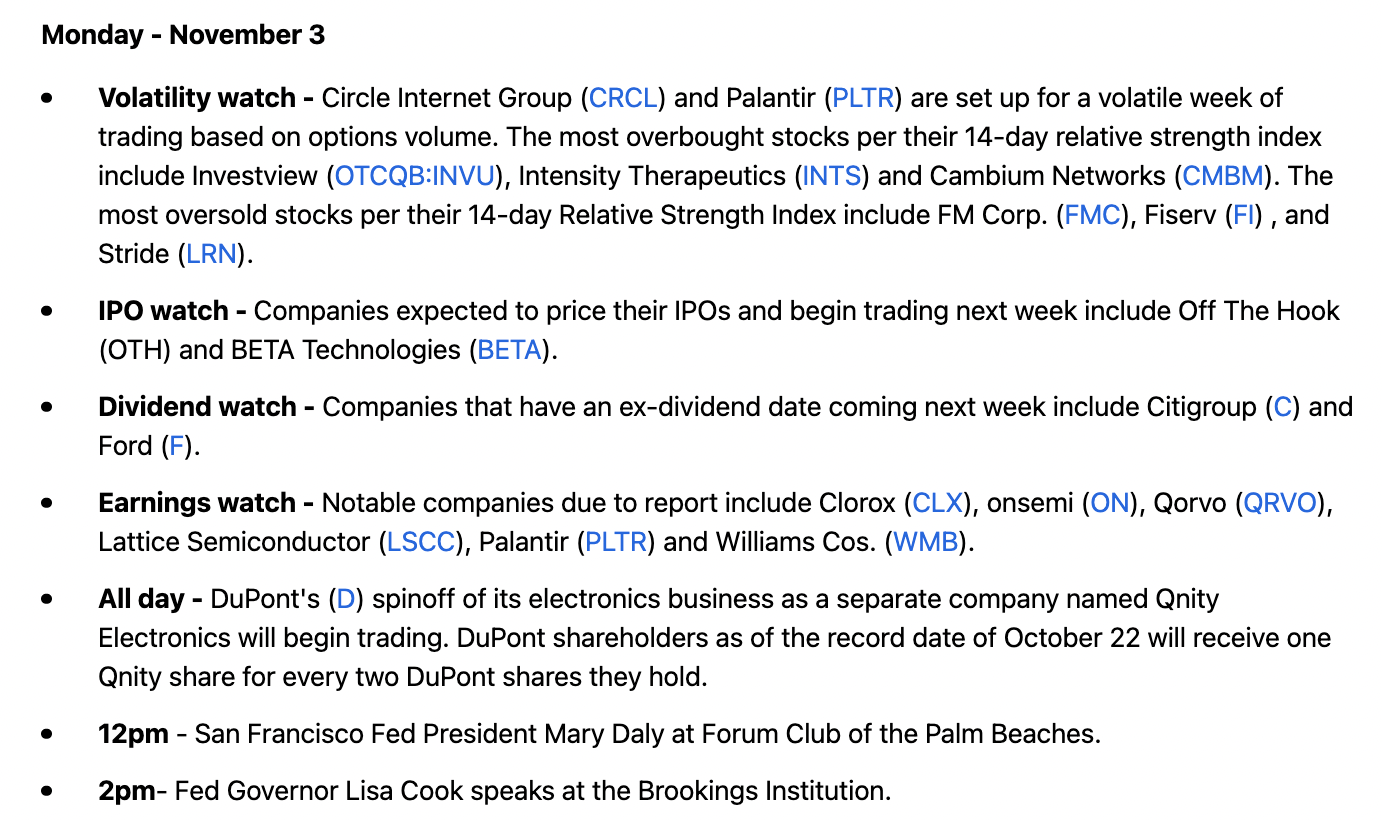The width and height of the screenshot is (1382, 820).
Task: Follow the D ticker link for DuPont
Action: click(345, 599)
